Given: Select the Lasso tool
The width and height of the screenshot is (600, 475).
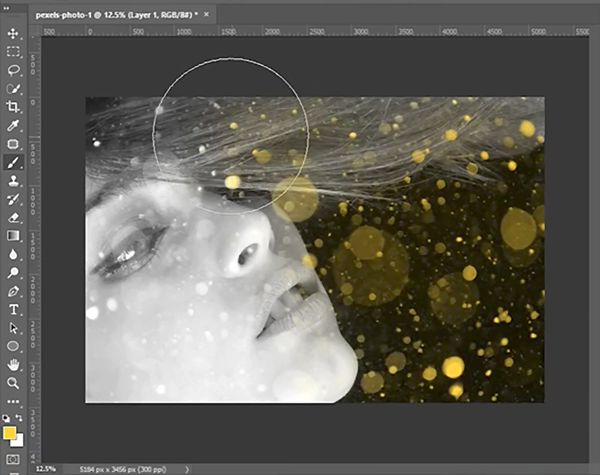Looking at the screenshot, I should [x=13, y=70].
